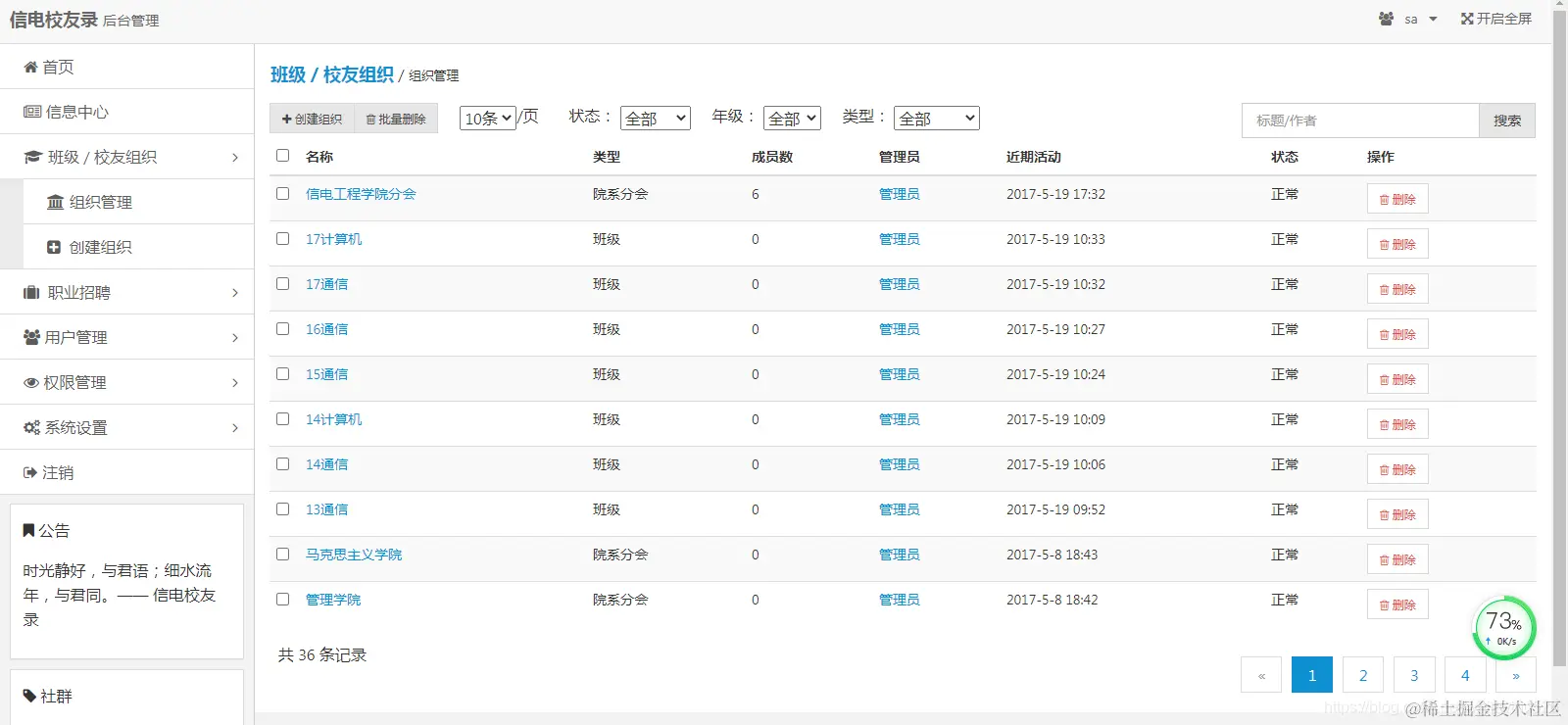Focus the 标题/作者 search field

[x=1360, y=121]
